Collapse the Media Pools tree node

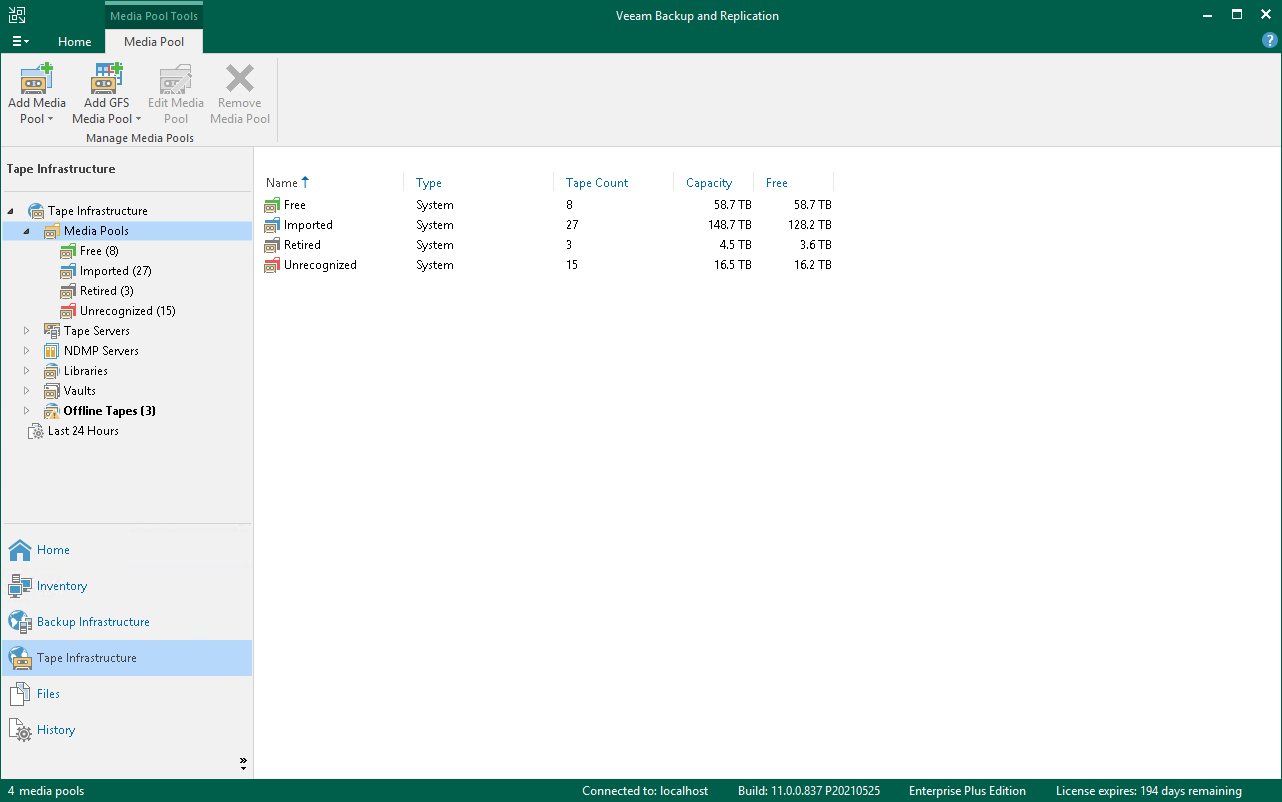[26, 230]
